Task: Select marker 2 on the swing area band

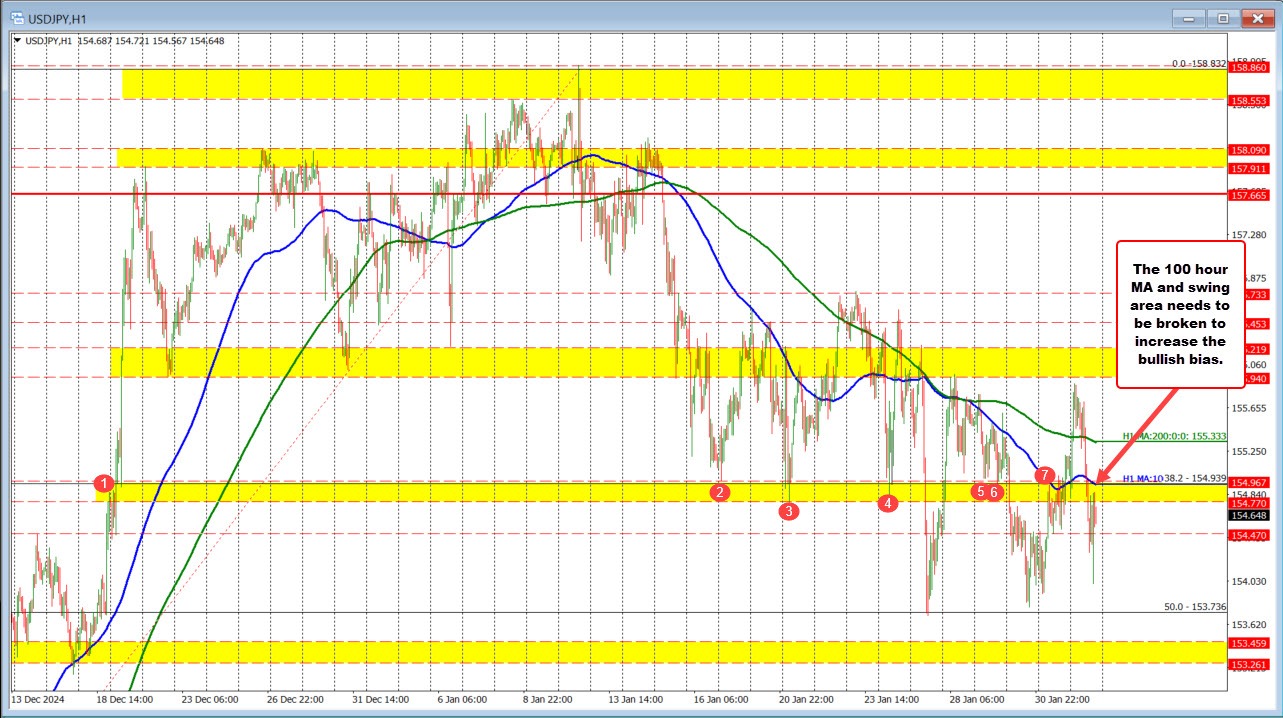Action: click(719, 492)
